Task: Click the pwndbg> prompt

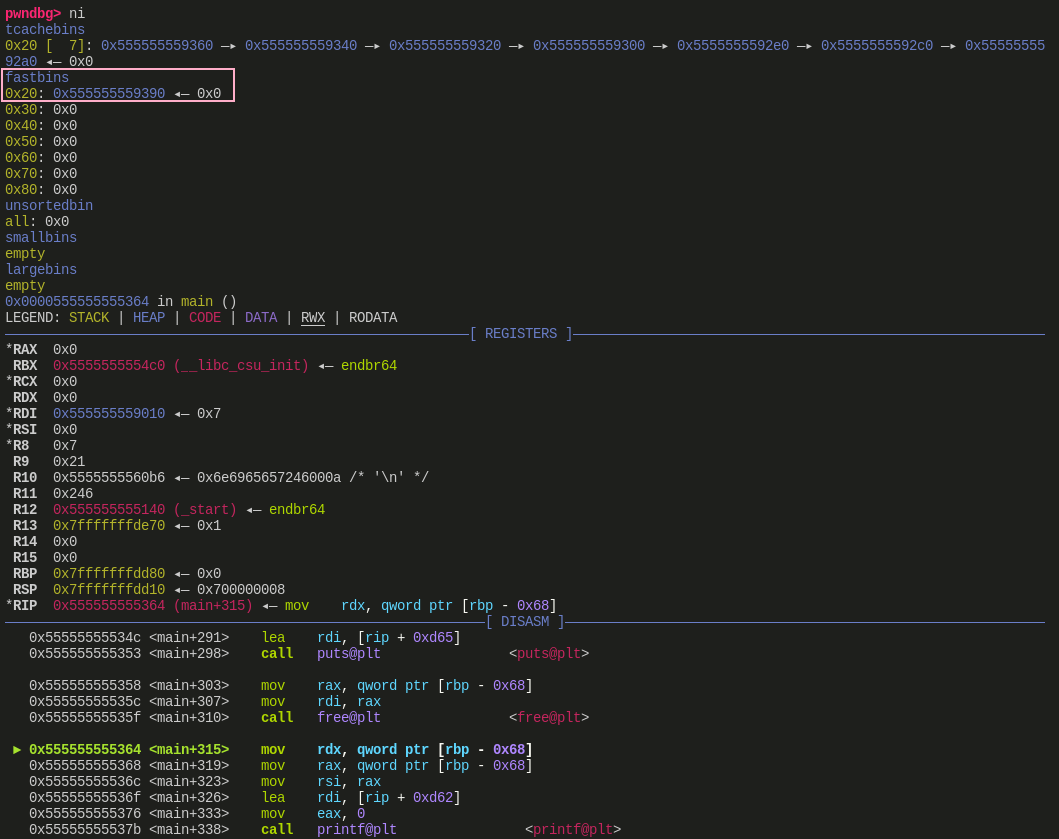Action: [32, 14]
